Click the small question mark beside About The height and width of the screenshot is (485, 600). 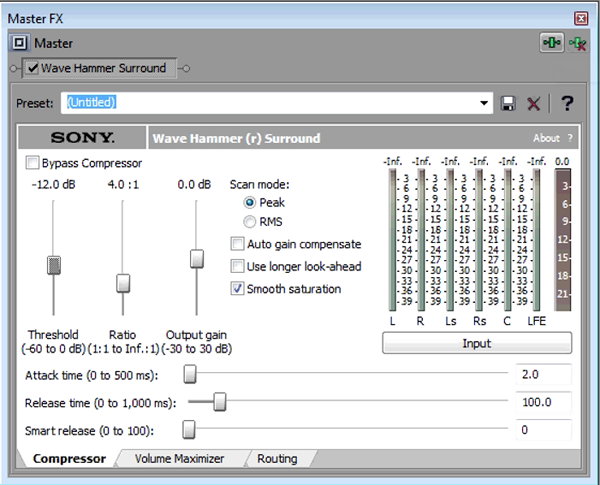click(570, 138)
